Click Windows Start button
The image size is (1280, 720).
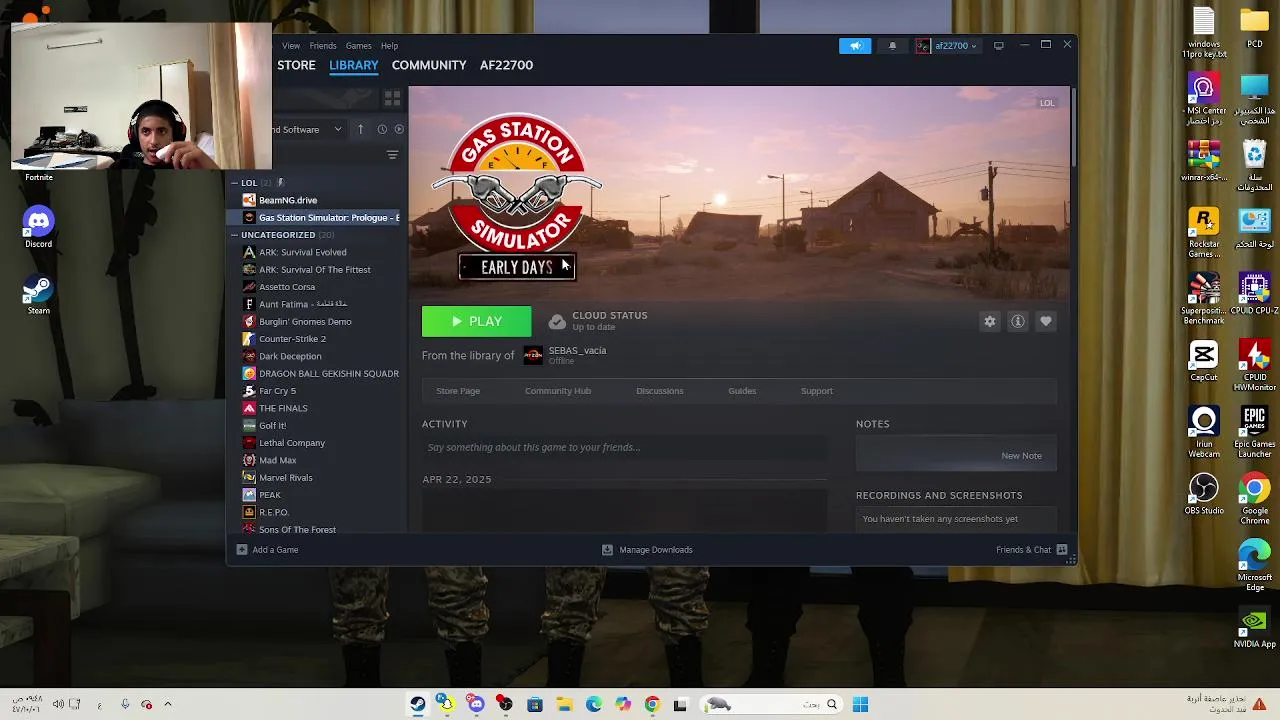pyautogui.click(x=860, y=705)
